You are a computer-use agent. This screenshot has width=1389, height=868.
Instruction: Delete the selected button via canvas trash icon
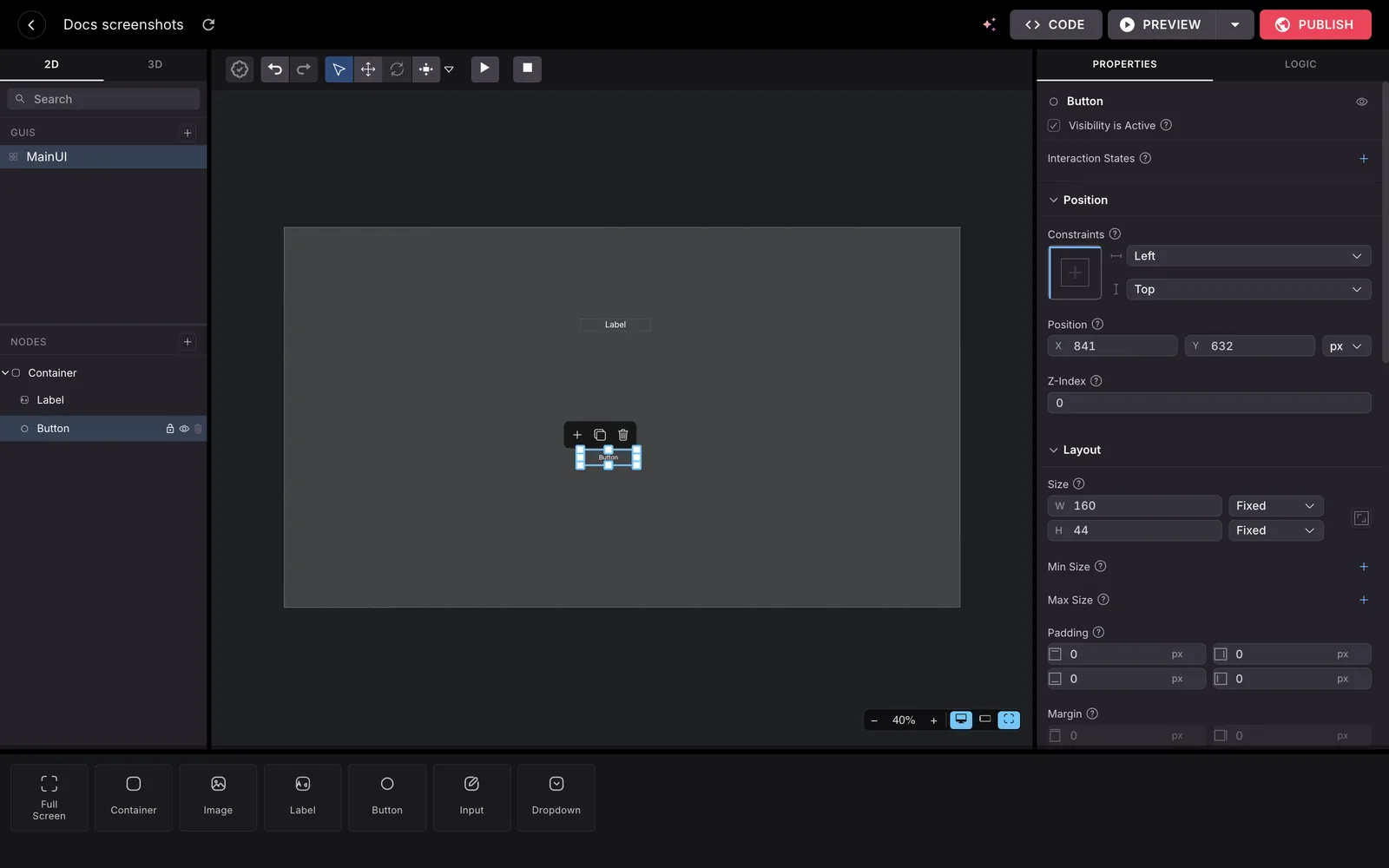(x=622, y=435)
